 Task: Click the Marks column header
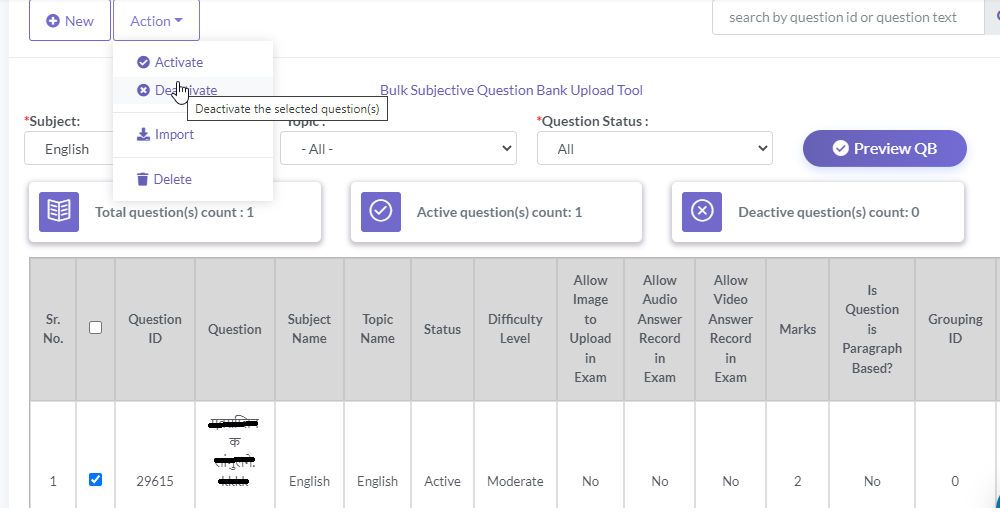coord(798,329)
